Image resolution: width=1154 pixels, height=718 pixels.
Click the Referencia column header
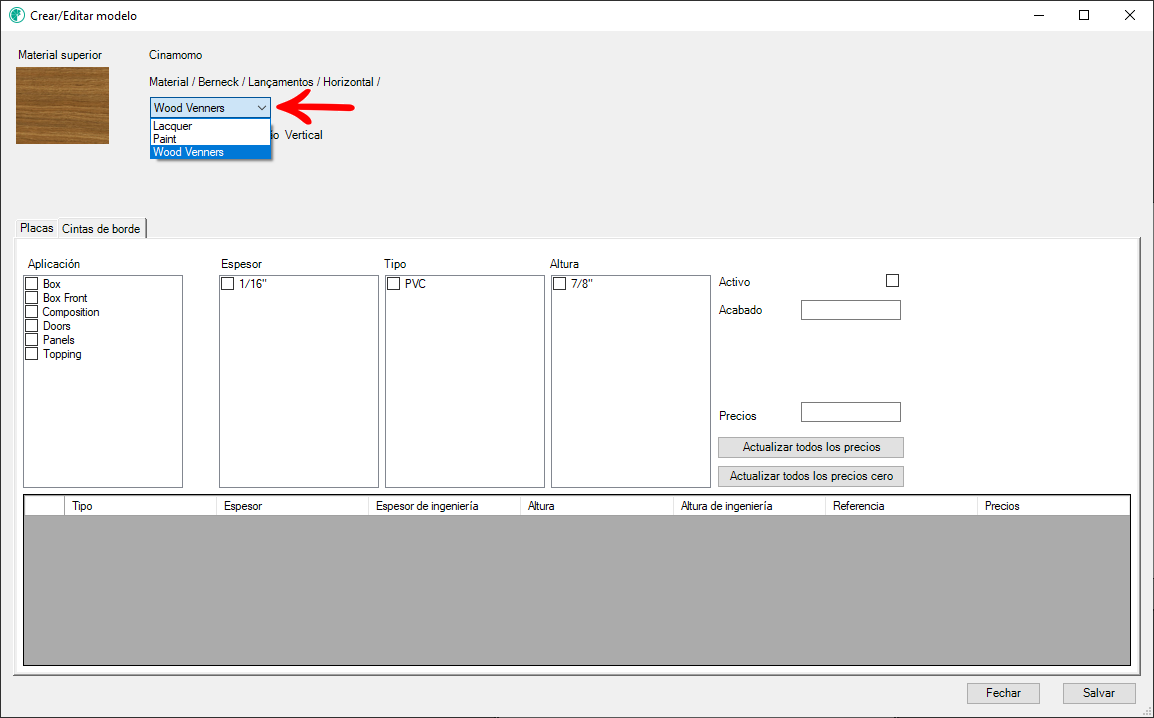point(902,506)
